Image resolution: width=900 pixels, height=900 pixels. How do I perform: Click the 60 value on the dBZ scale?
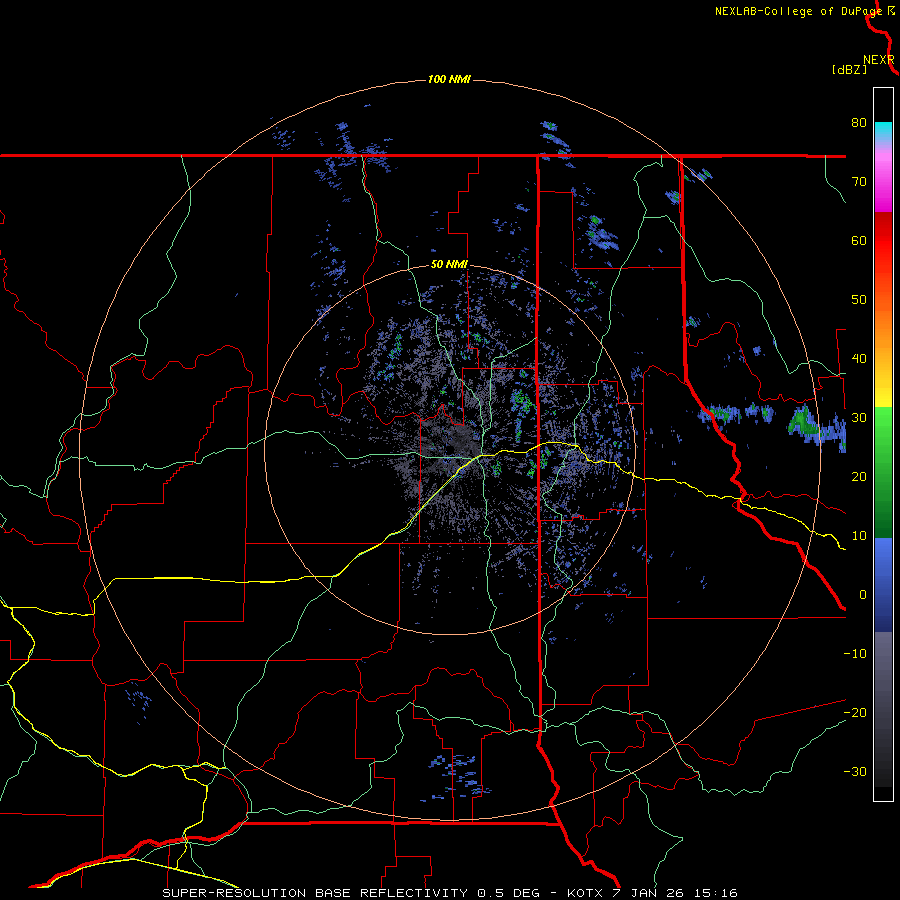(x=859, y=240)
